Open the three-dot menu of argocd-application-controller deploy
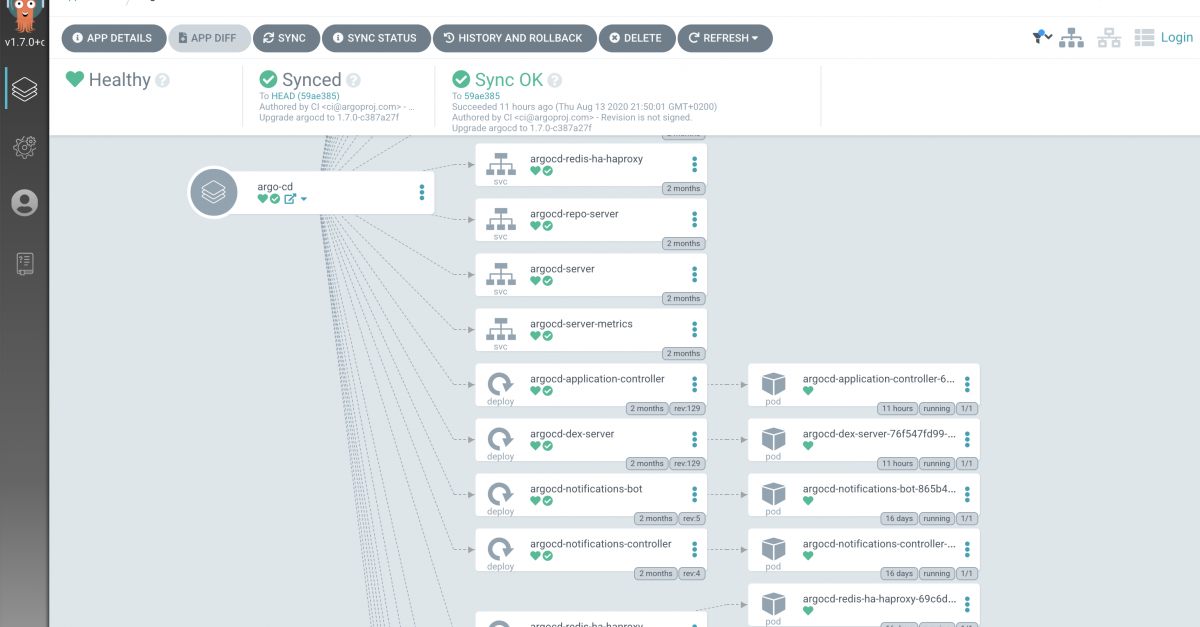 (x=695, y=385)
